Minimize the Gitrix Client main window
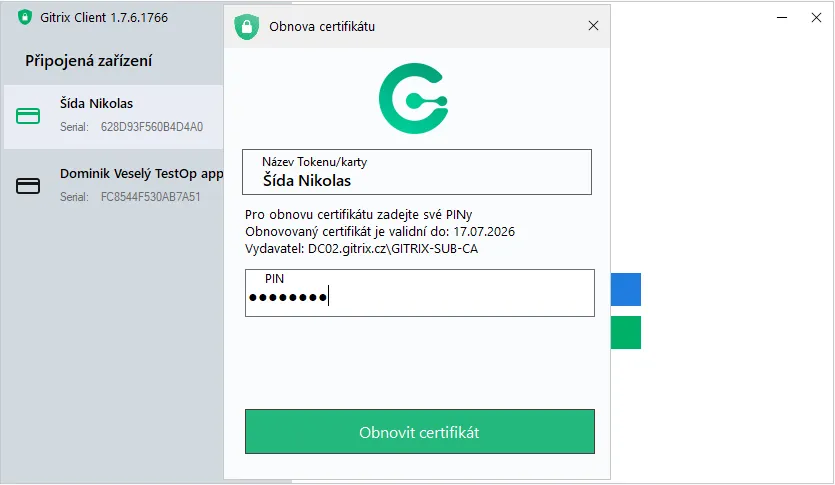835x485 pixels. click(x=779, y=17)
